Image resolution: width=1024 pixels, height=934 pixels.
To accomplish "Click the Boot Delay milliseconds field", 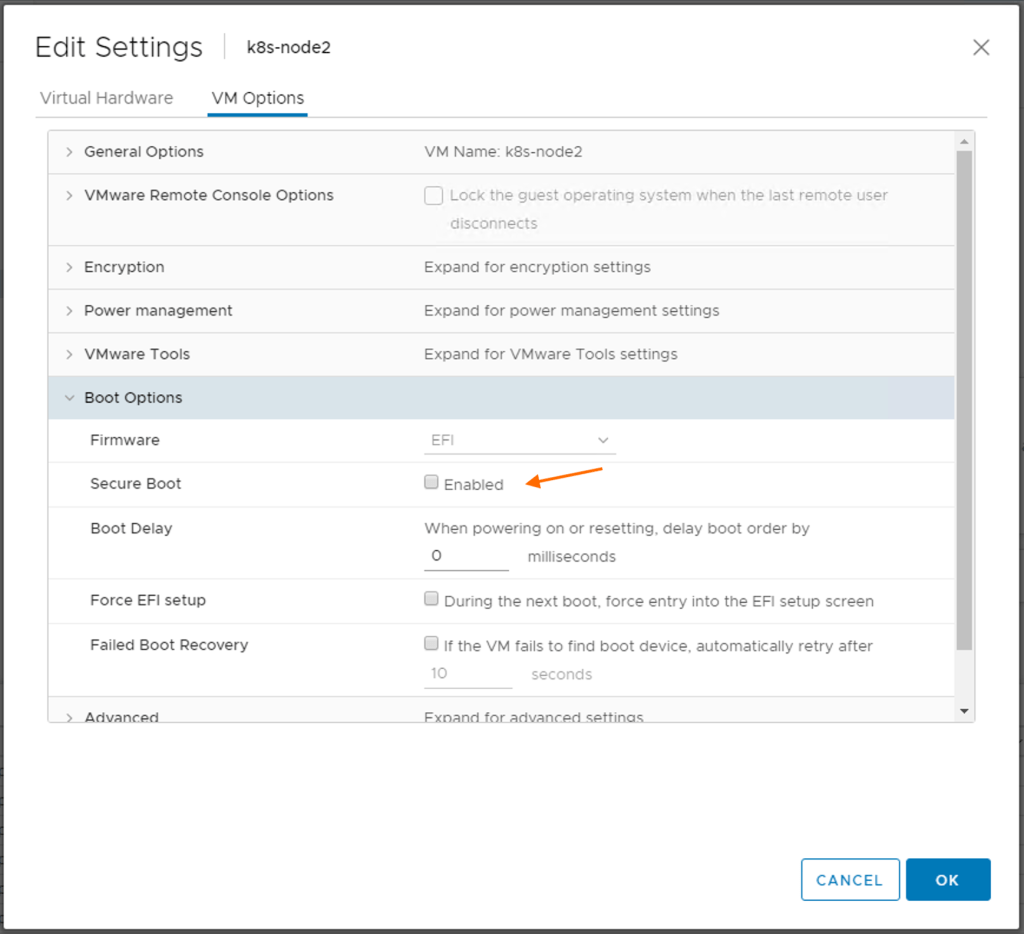I will coord(466,556).
